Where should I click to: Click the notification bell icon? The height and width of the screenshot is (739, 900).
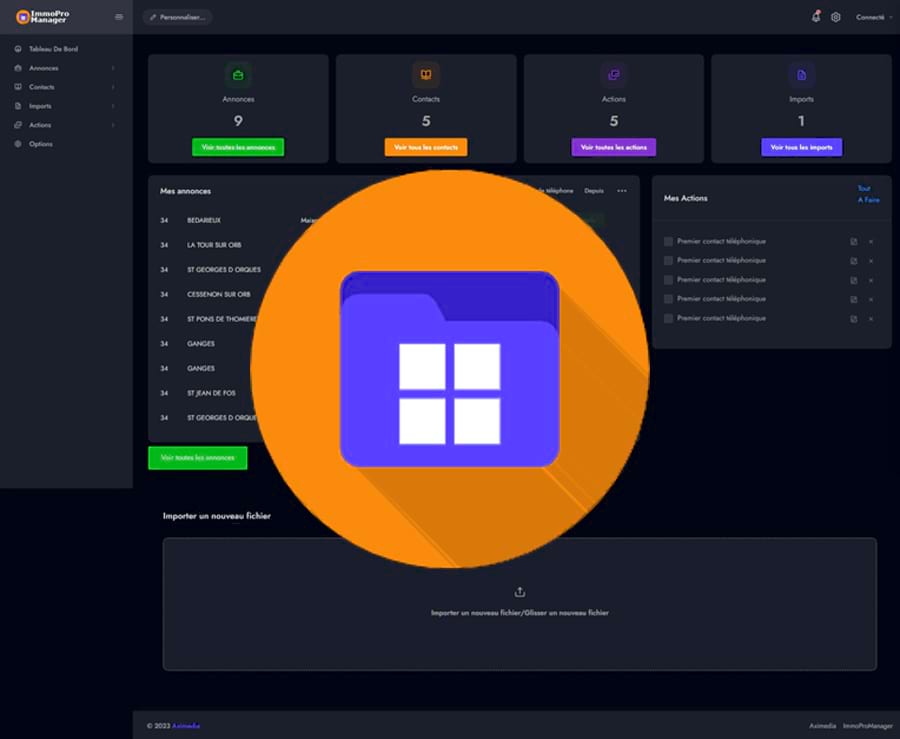pyautogui.click(x=815, y=17)
